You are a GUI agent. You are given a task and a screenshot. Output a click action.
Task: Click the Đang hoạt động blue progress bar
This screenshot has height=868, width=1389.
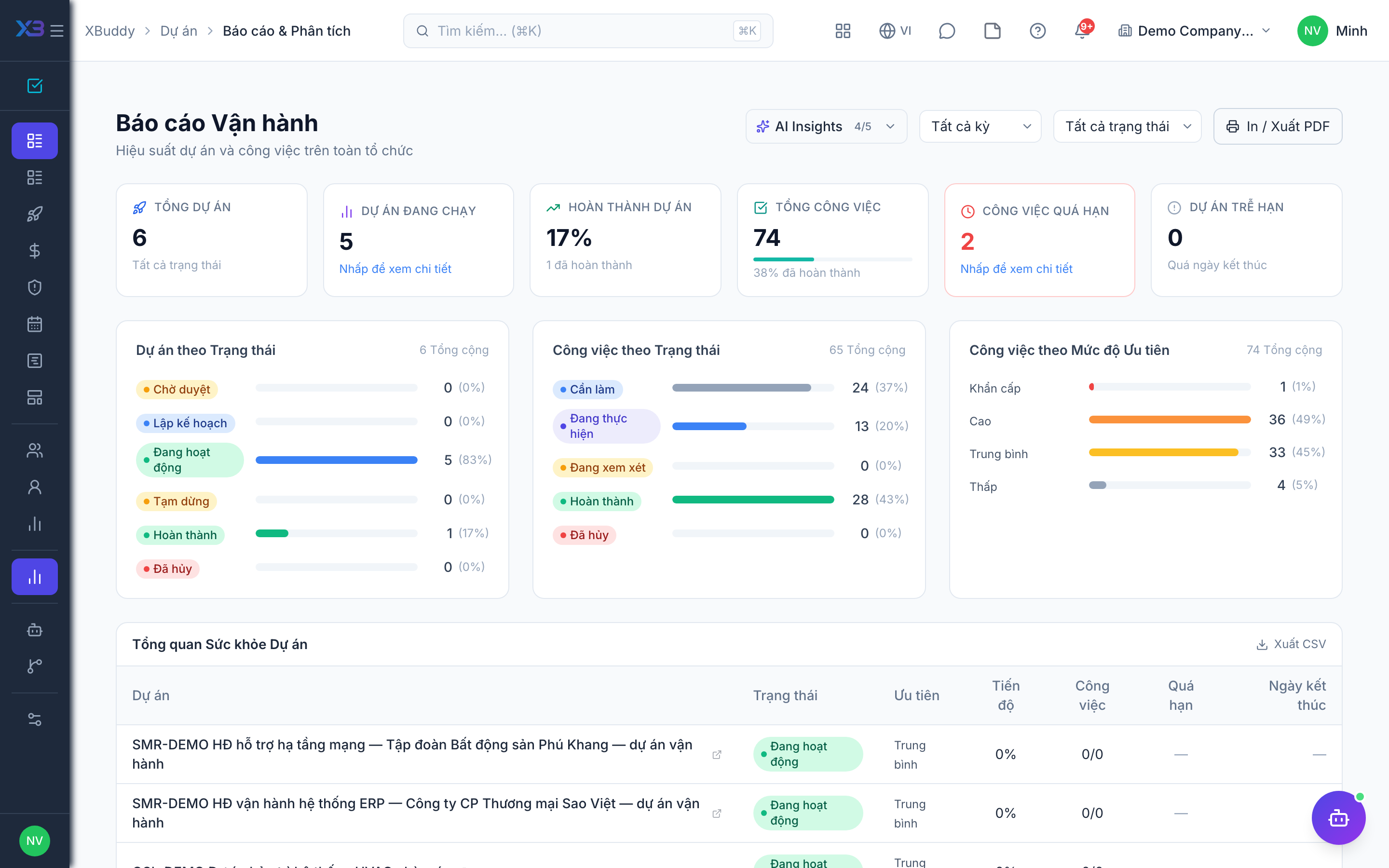pos(336,460)
